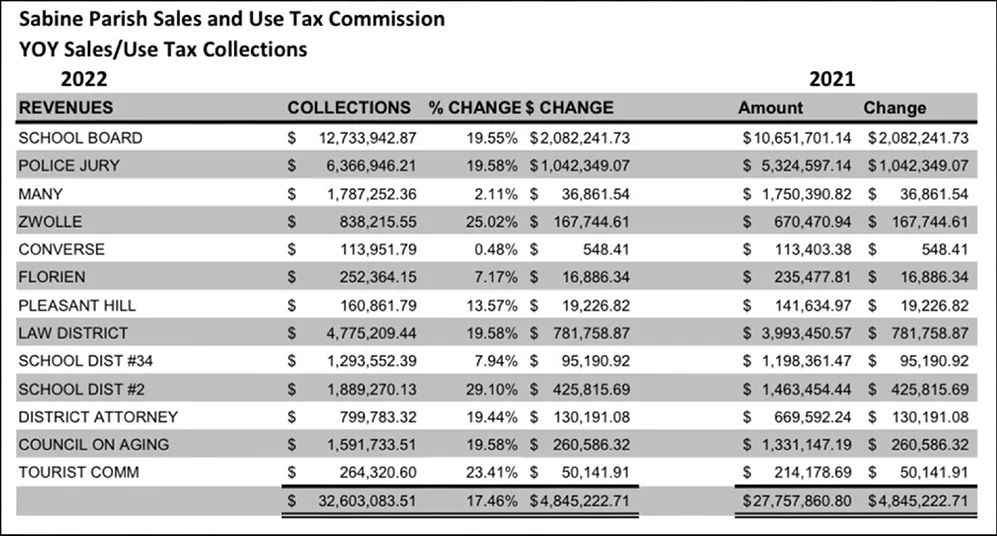The image size is (997, 536).
Task: Click the TOURIST COMM row label
Action: click(x=79, y=472)
